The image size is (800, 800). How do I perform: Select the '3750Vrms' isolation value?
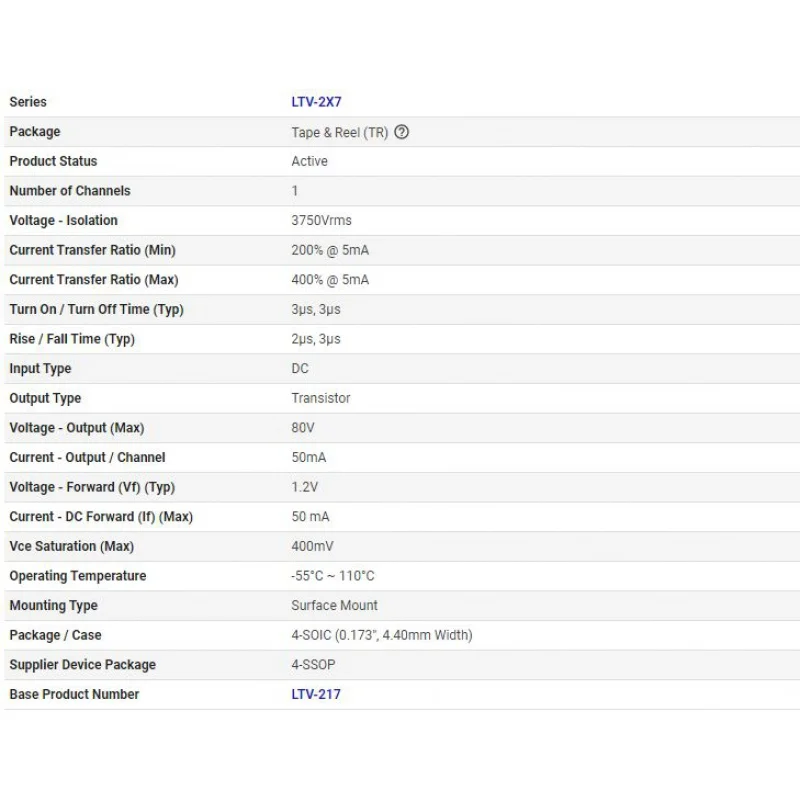point(321,220)
